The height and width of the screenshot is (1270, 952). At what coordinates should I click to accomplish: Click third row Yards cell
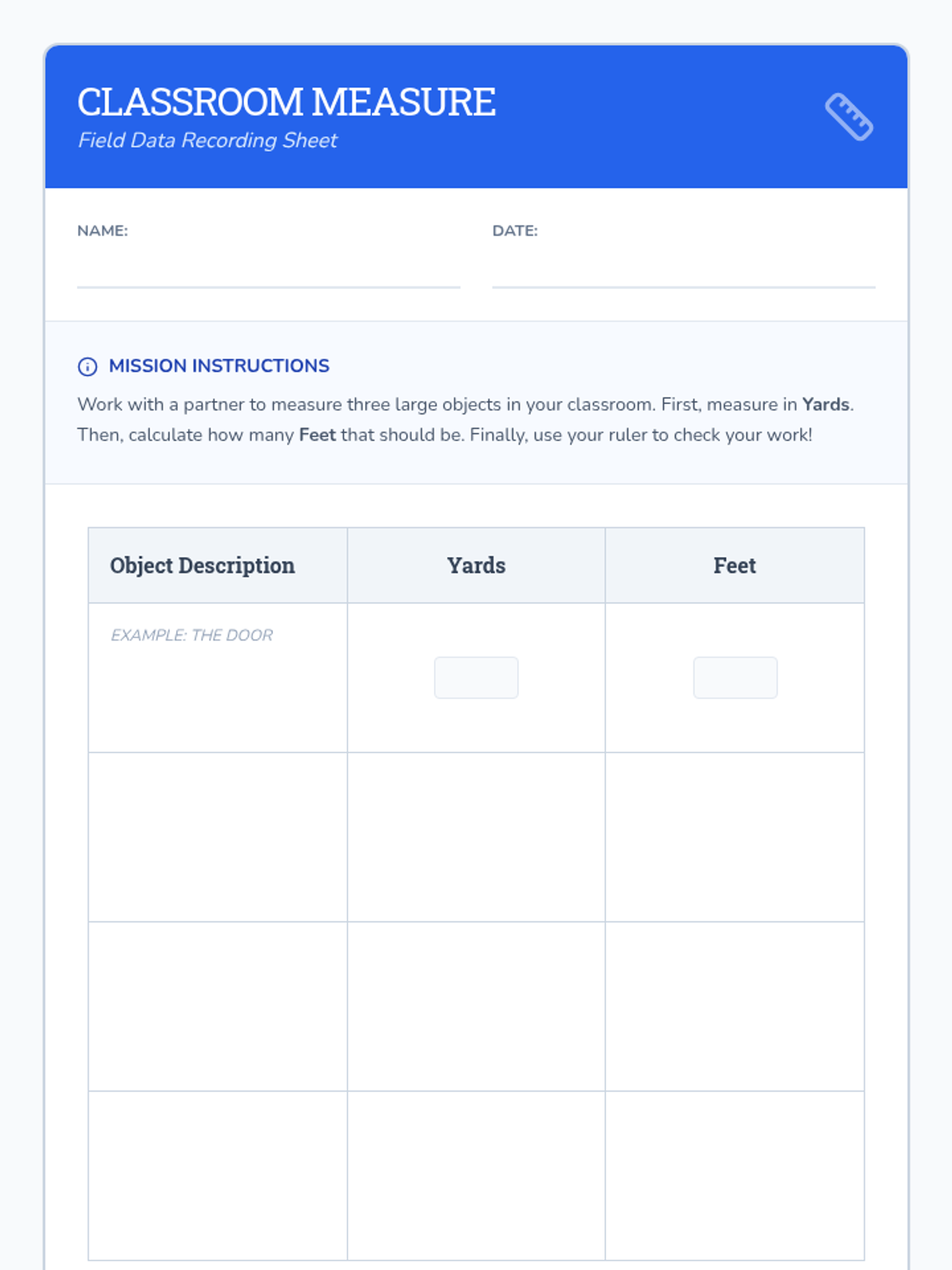pos(476,1006)
